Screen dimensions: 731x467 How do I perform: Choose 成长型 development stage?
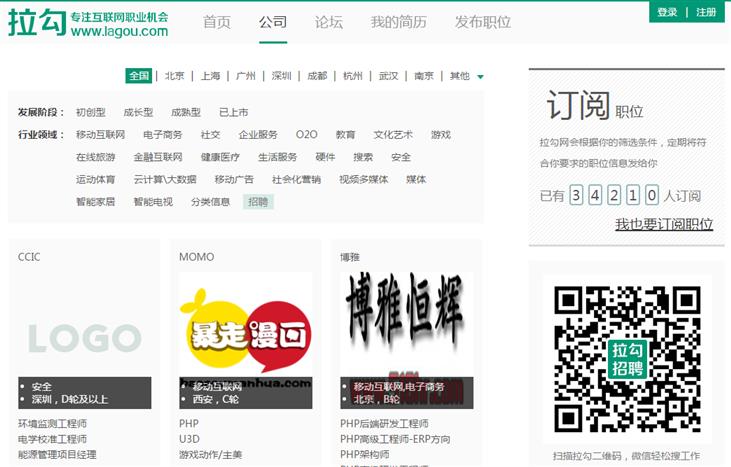click(x=138, y=112)
